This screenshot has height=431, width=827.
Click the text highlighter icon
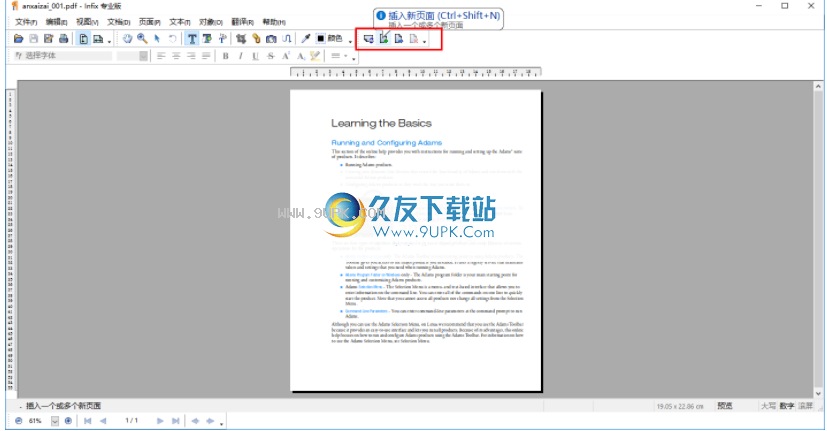(315, 55)
